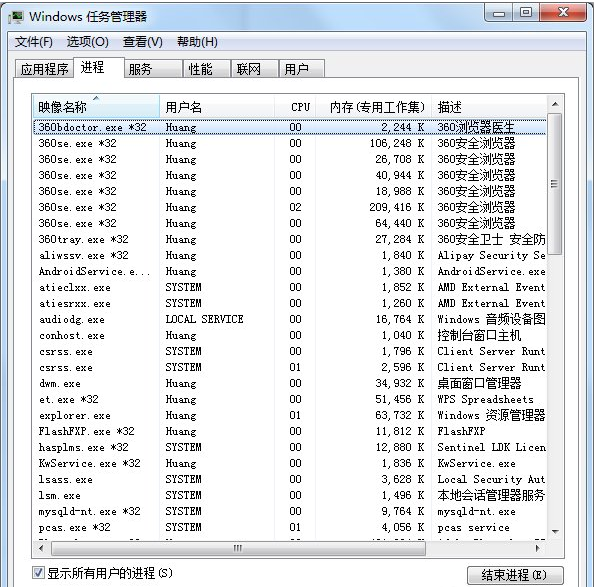Select the mysqld-nt.exe *32 process
Screen dimensions: 595x587
coord(290,511)
